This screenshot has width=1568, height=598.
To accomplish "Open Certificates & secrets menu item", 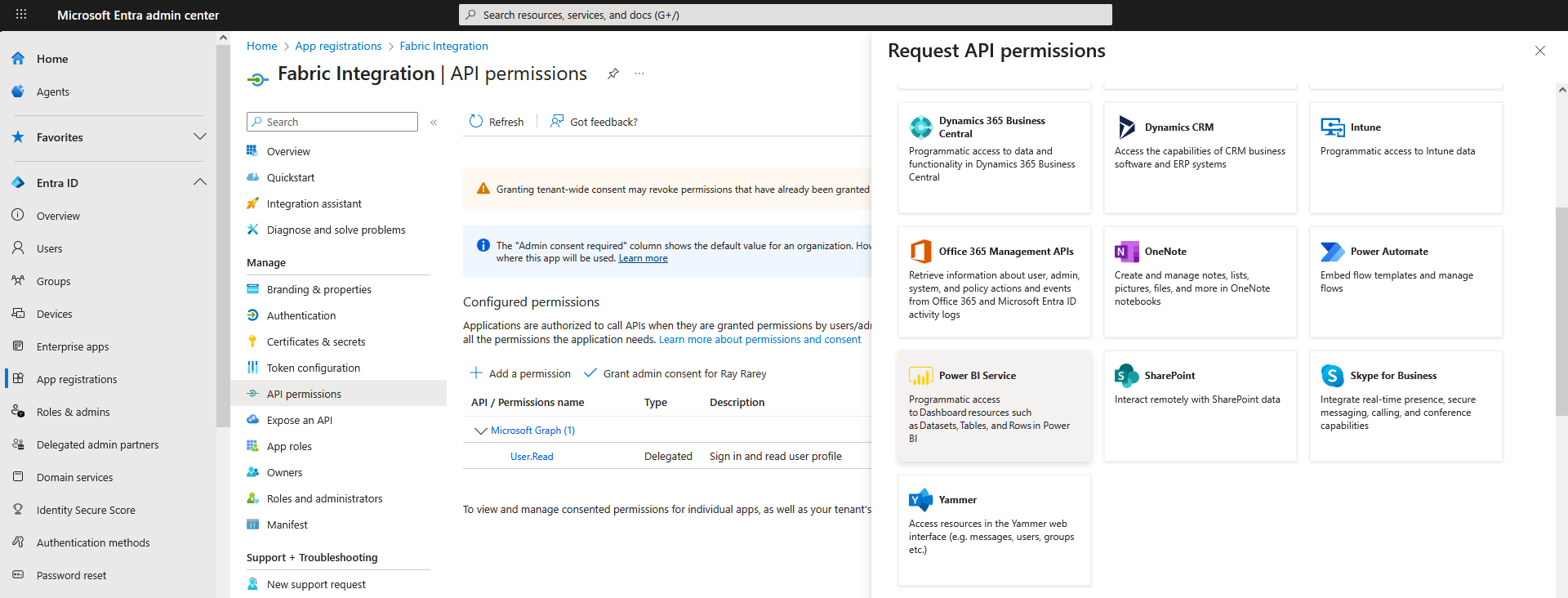I will [x=315, y=341].
